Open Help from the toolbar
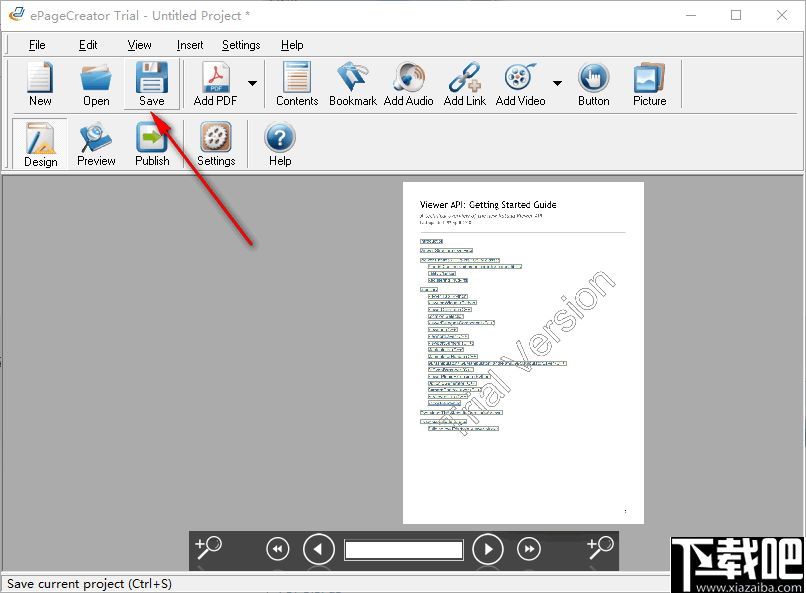The height and width of the screenshot is (593, 806). click(280, 144)
